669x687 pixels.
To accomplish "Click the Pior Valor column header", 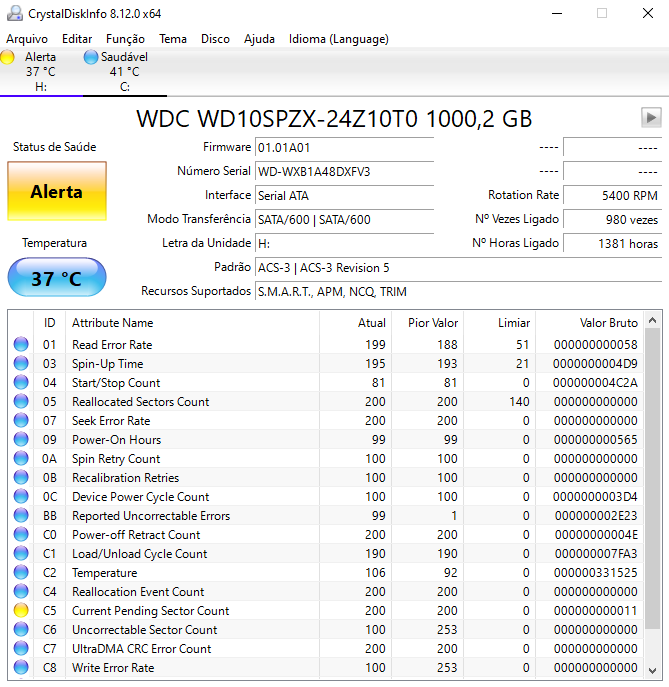I will (x=428, y=323).
